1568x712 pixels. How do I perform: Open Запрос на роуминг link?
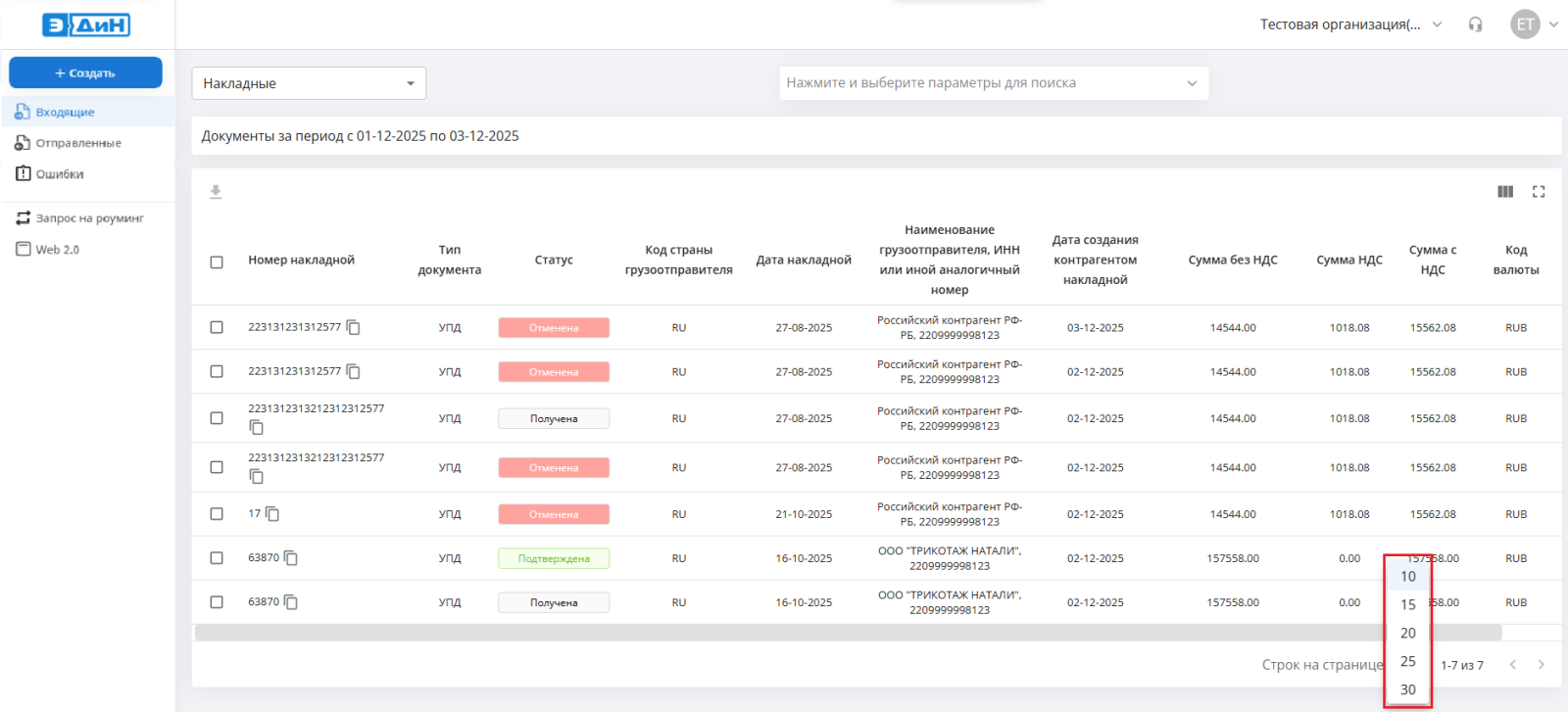point(89,218)
